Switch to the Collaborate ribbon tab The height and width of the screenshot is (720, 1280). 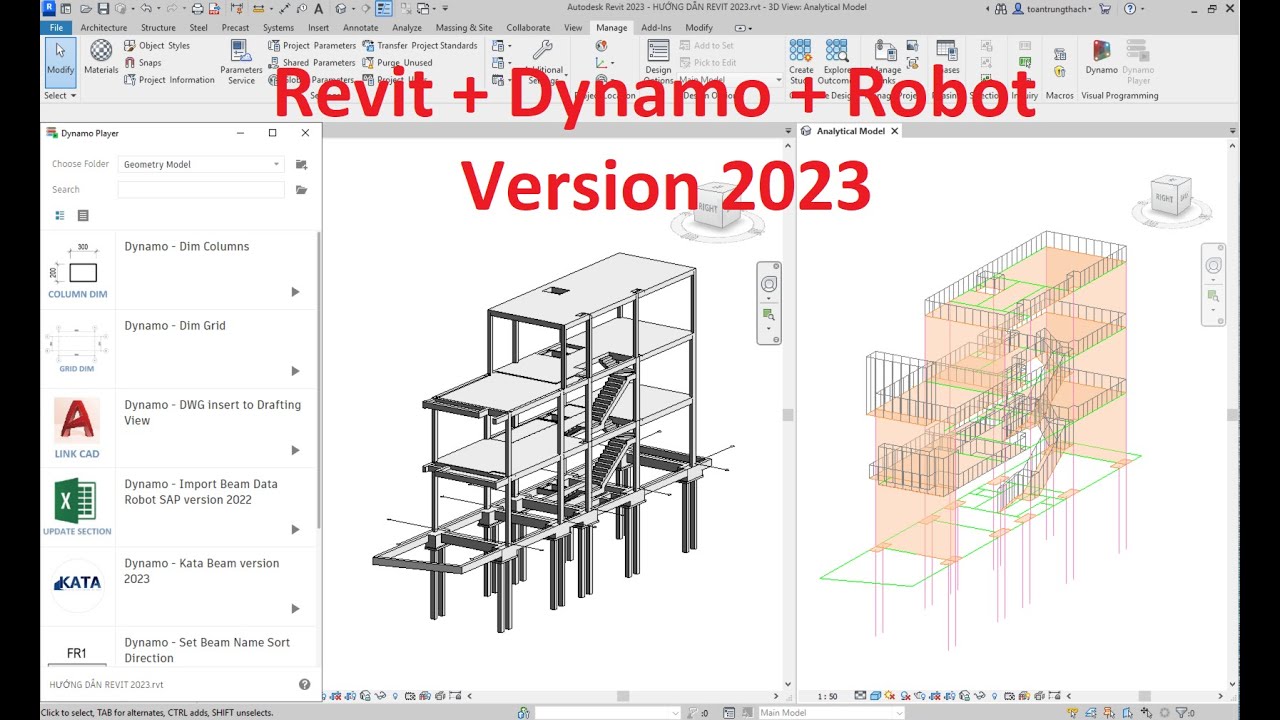(528, 28)
